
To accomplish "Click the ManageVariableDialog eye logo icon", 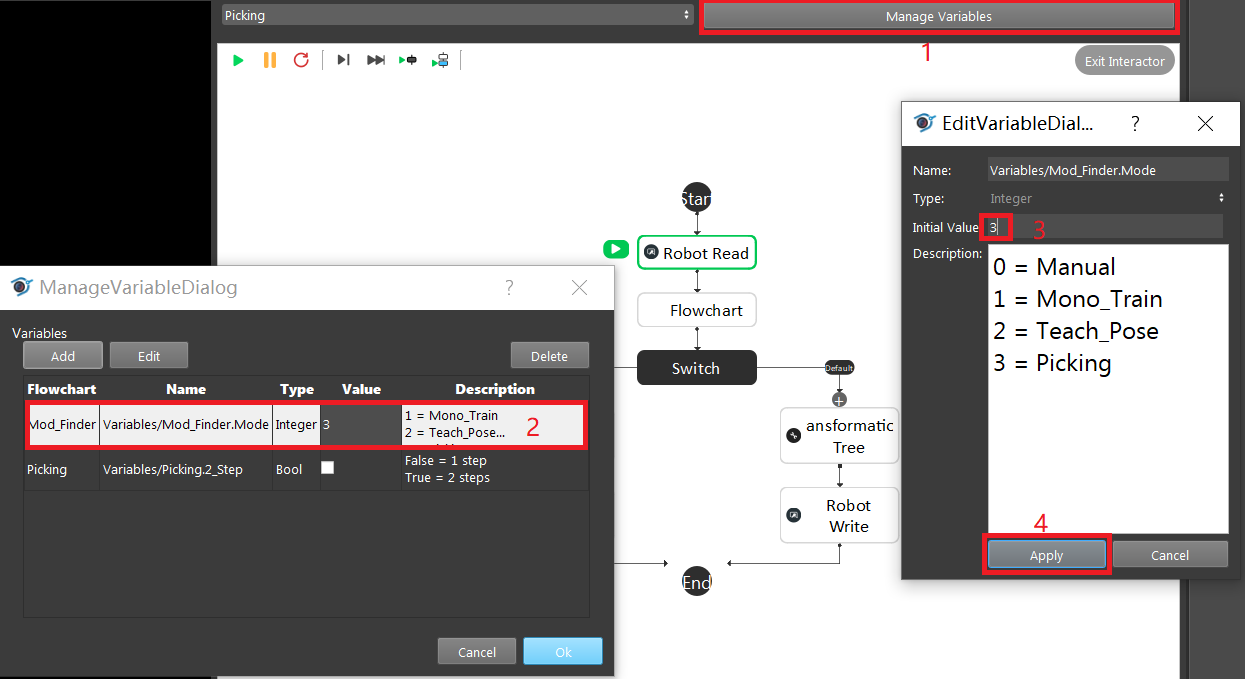I will [x=22, y=287].
